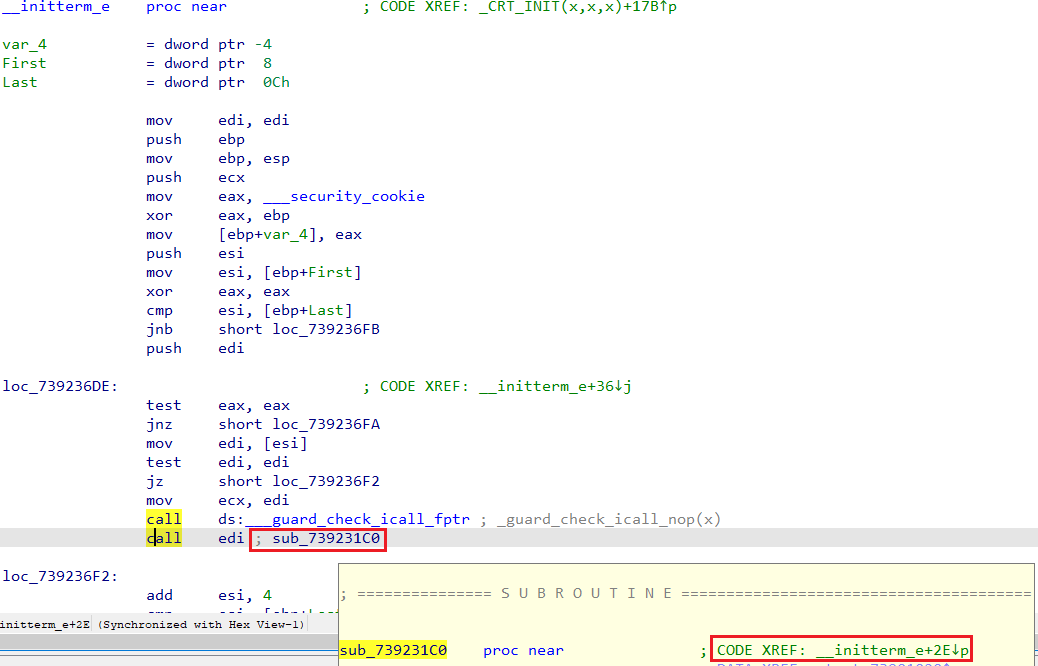Follow the jnb target loc_739236FB
This screenshot has height=666, width=1038.
[x=326, y=330]
